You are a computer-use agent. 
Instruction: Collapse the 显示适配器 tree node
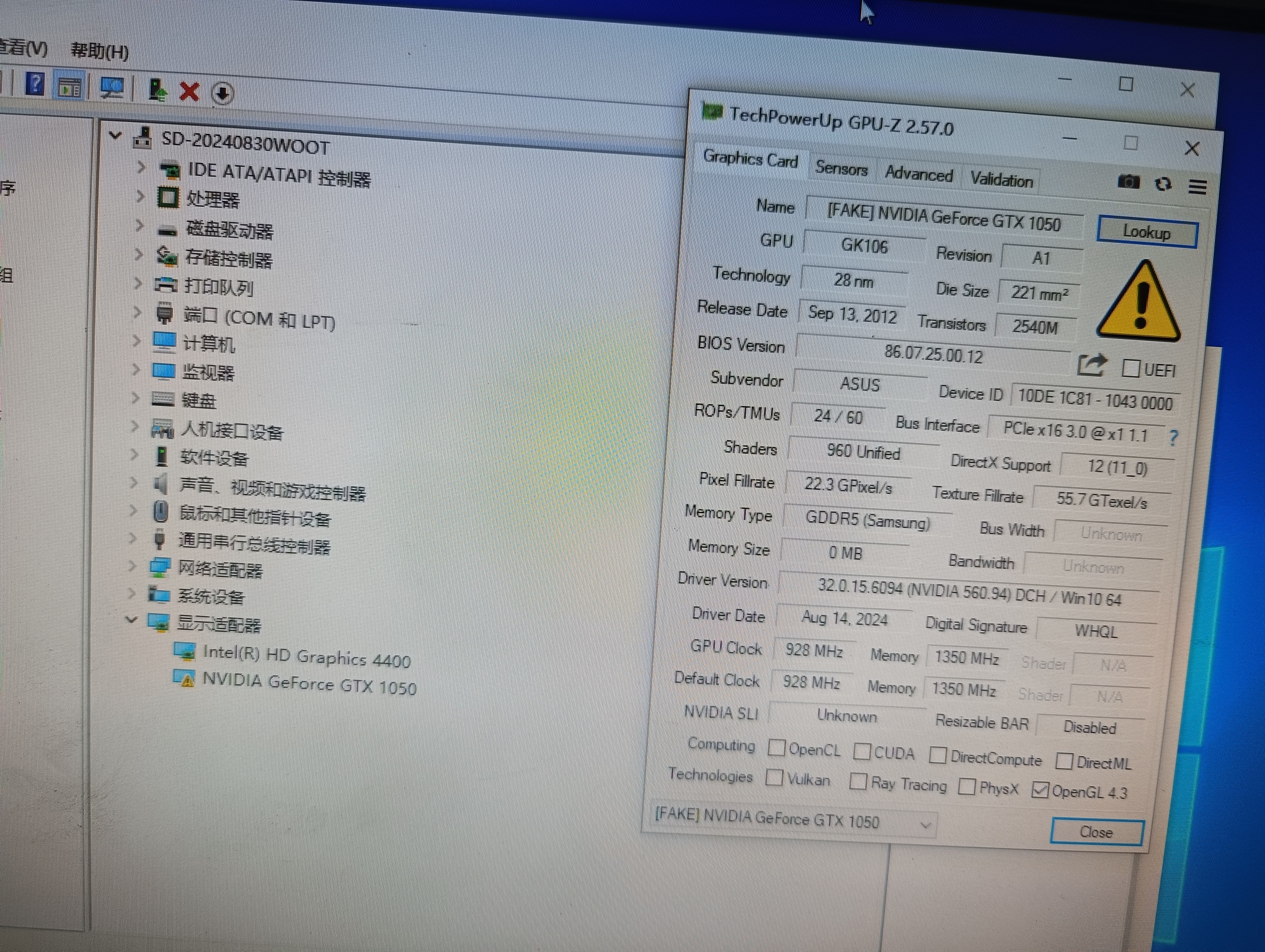click(131, 619)
